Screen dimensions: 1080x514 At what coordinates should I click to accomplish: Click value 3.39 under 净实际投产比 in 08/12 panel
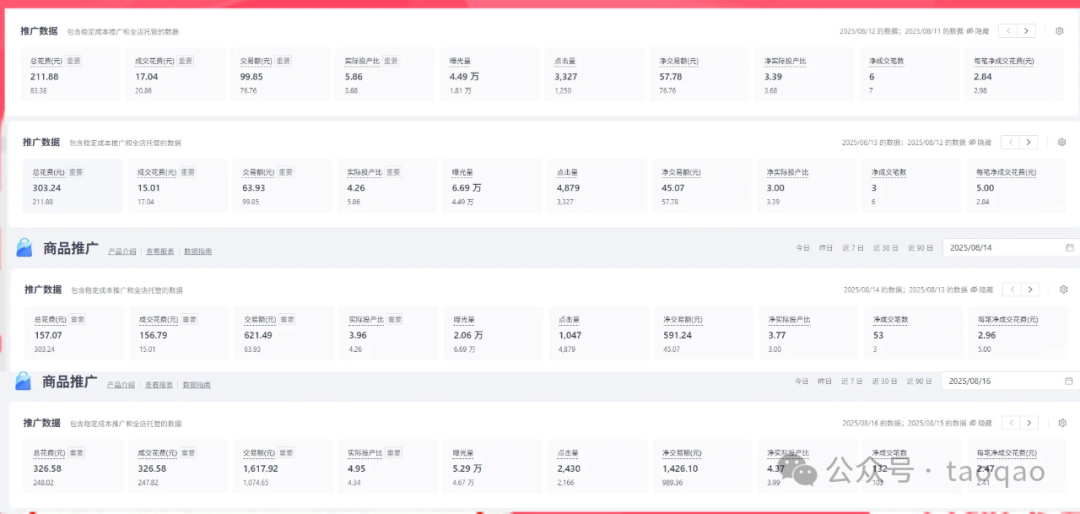[x=773, y=76]
